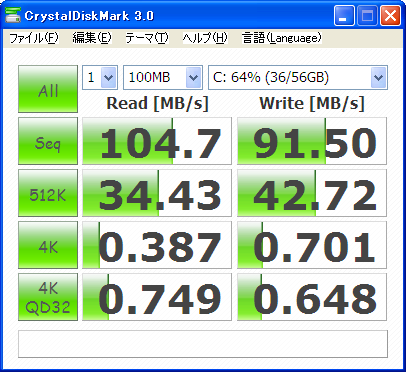The image size is (409, 372).
Task: Open the 編集(E) menu
Action: [92, 38]
